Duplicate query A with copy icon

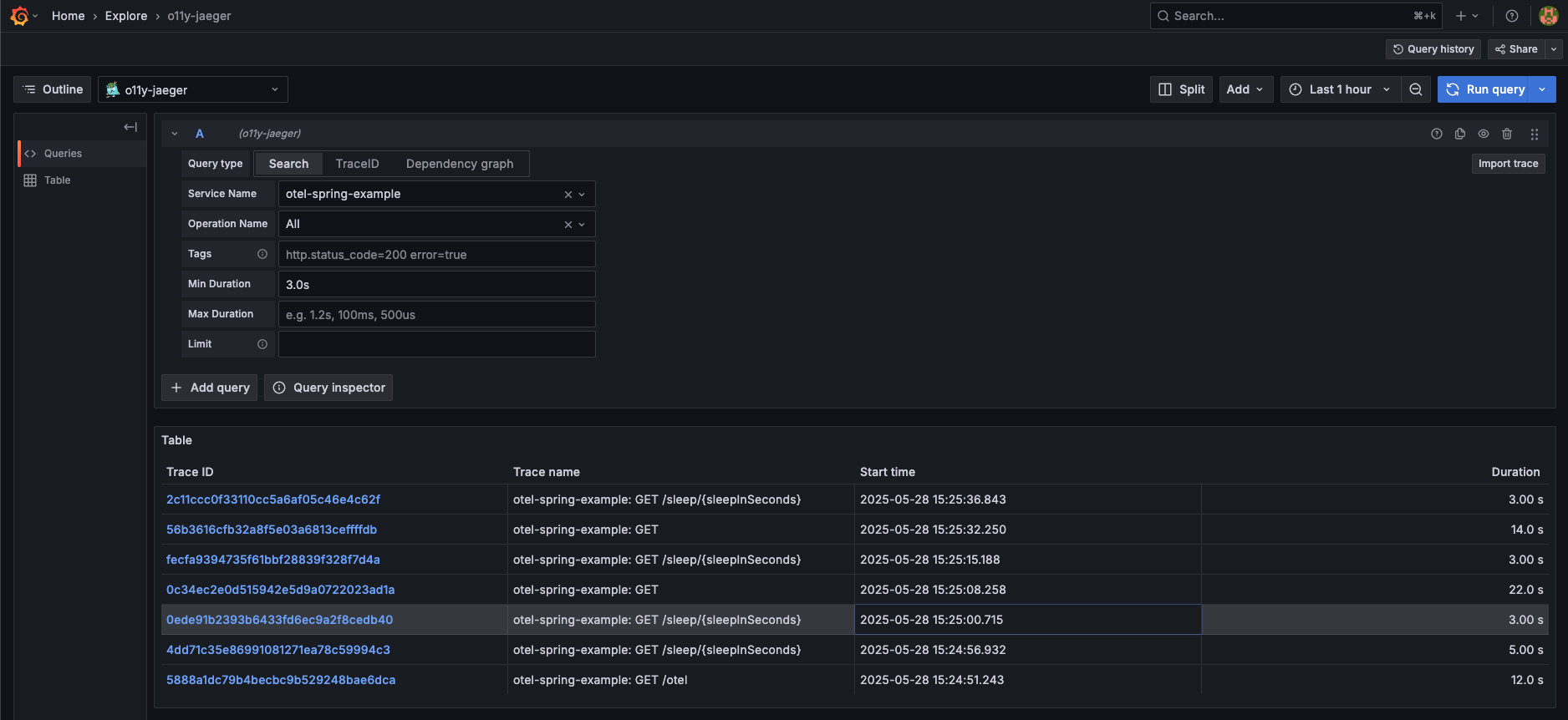(1460, 134)
